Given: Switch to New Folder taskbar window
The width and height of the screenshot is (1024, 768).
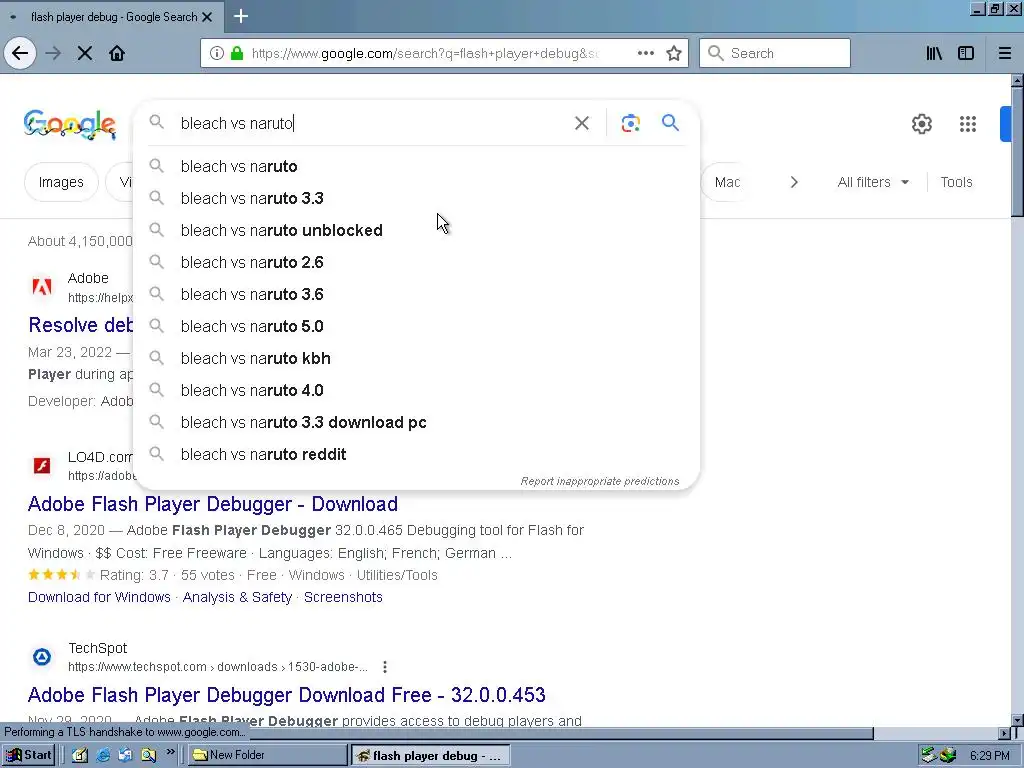Looking at the screenshot, I should (x=268, y=755).
